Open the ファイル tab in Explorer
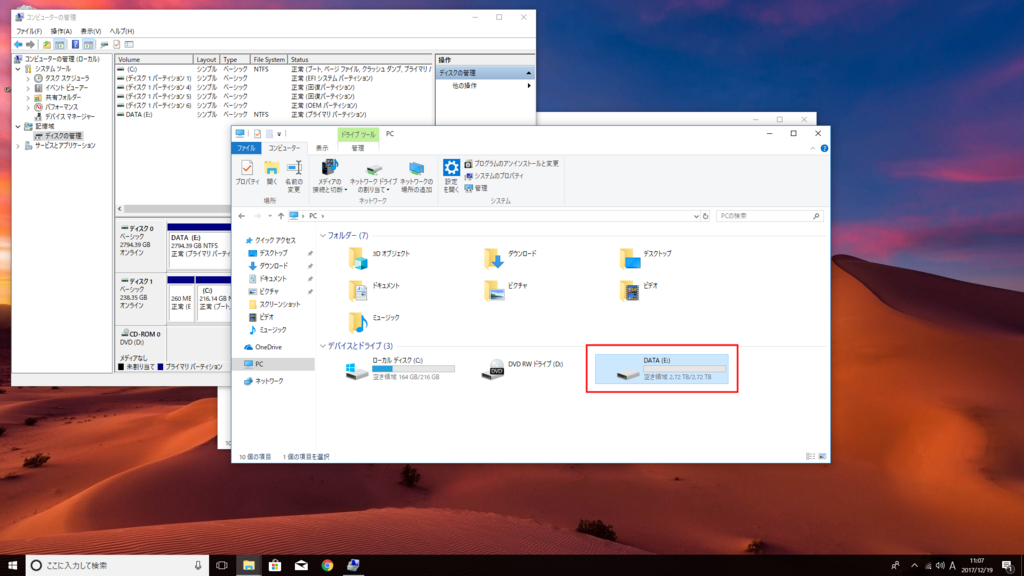 click(246, 148)
